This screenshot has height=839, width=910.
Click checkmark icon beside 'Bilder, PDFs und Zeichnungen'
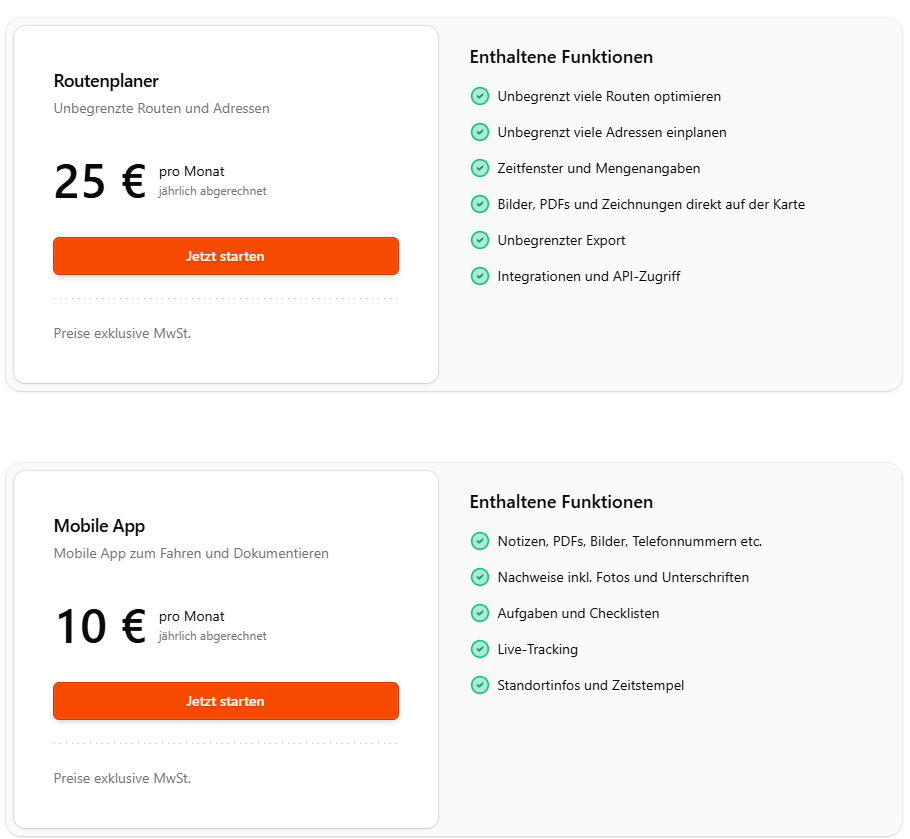pyautogui.click(x=480, y=204)
